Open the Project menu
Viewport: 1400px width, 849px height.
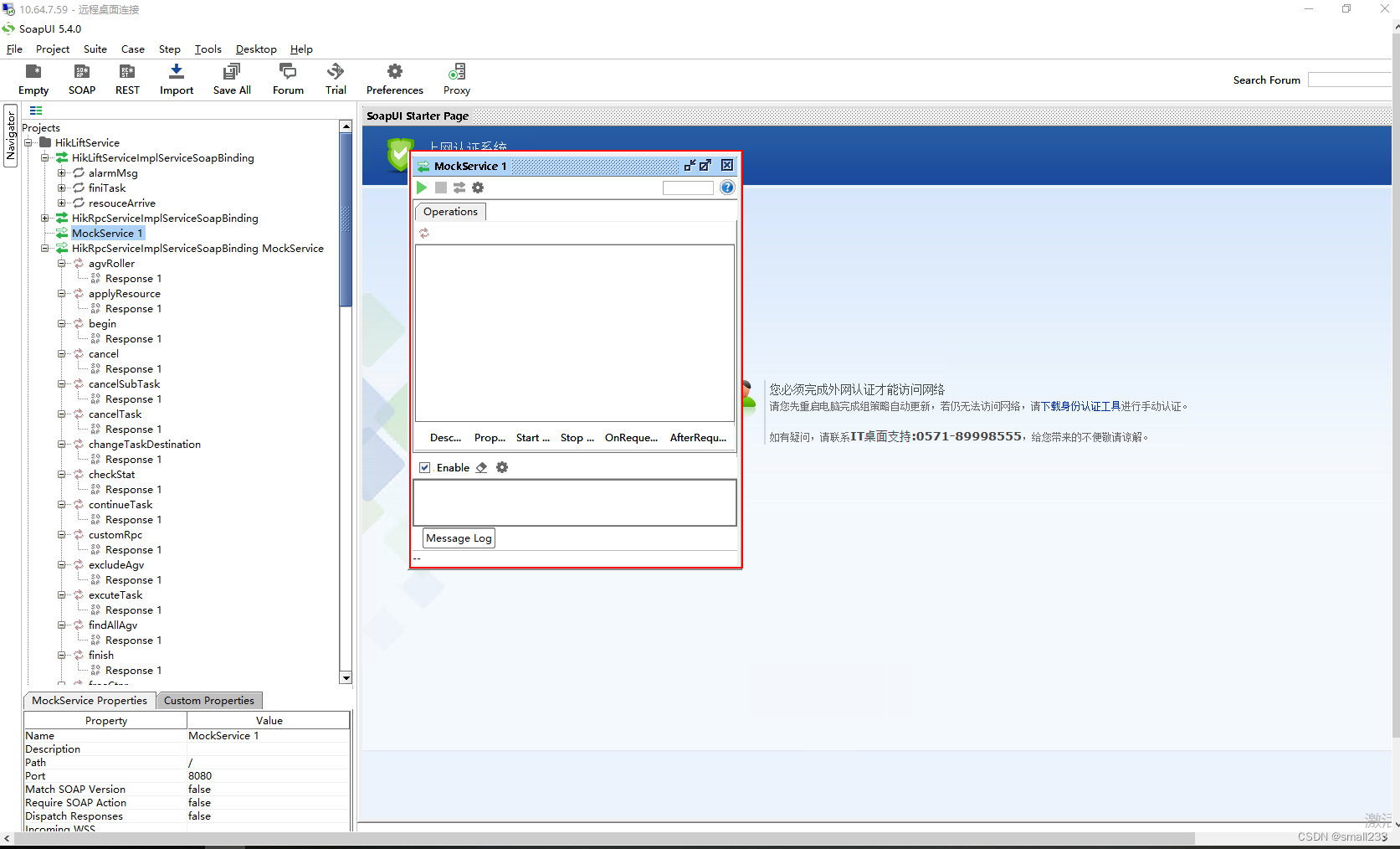(x=53, y=49)
